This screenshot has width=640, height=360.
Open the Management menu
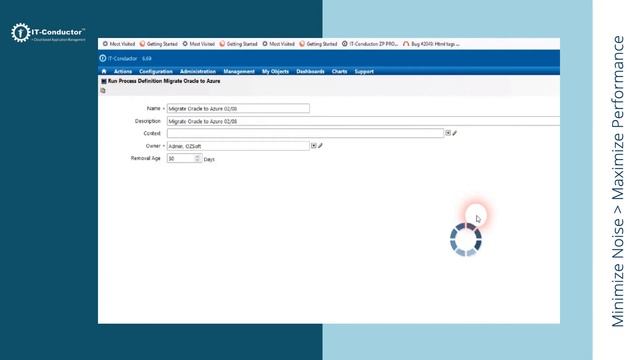point(239,71)
